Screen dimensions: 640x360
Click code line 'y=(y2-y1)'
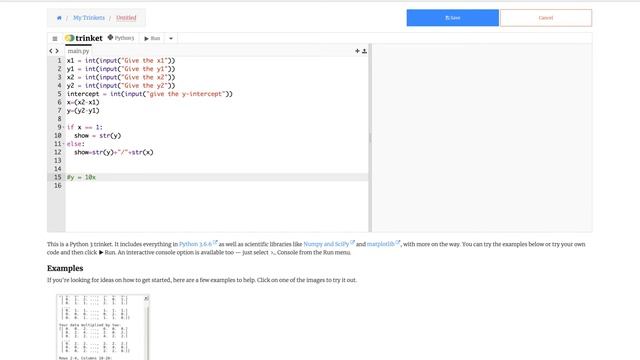pyautogui.click(x=83, y=111)
